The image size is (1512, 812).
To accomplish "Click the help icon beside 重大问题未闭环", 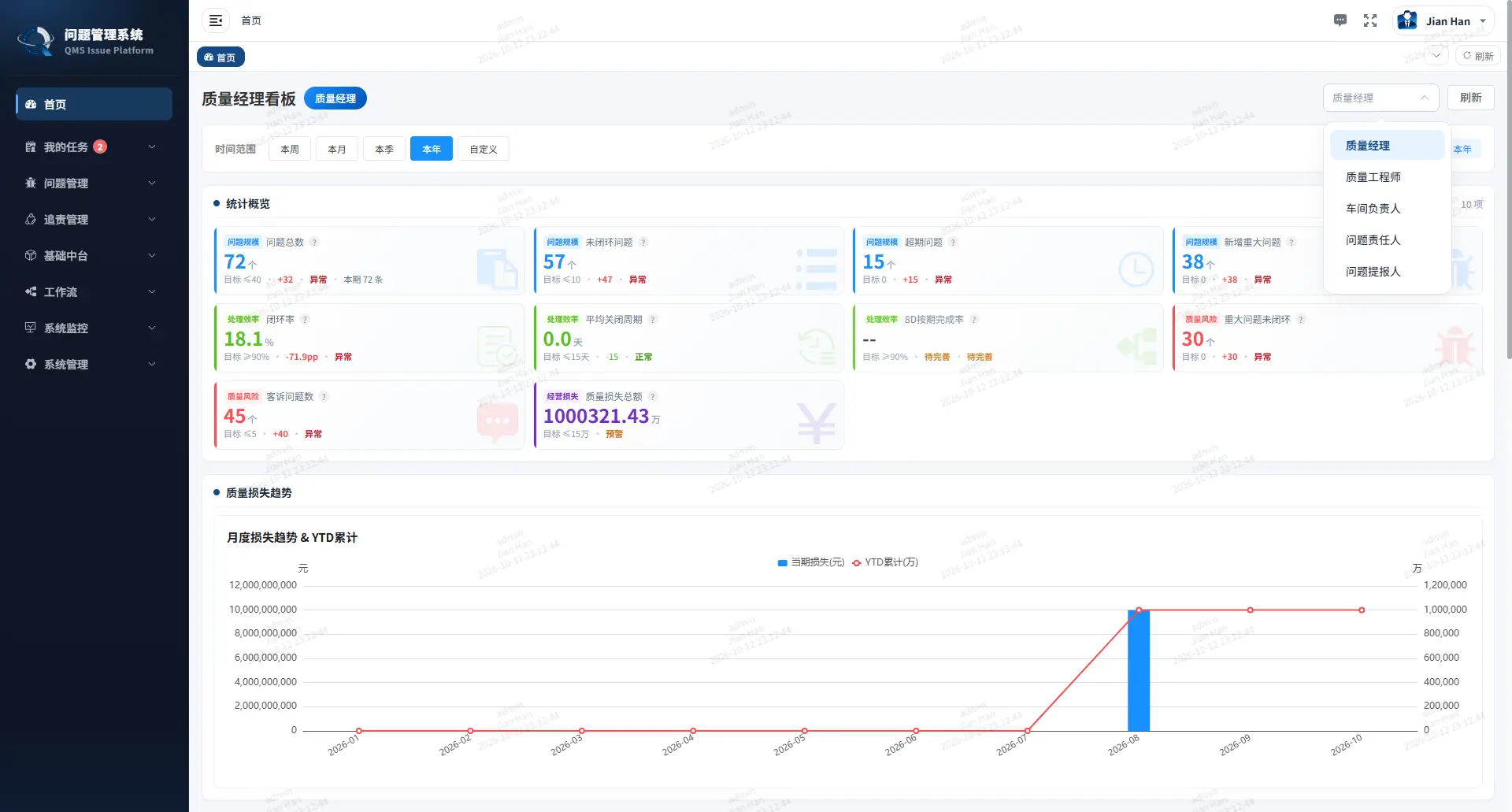I will (1301, 319).
